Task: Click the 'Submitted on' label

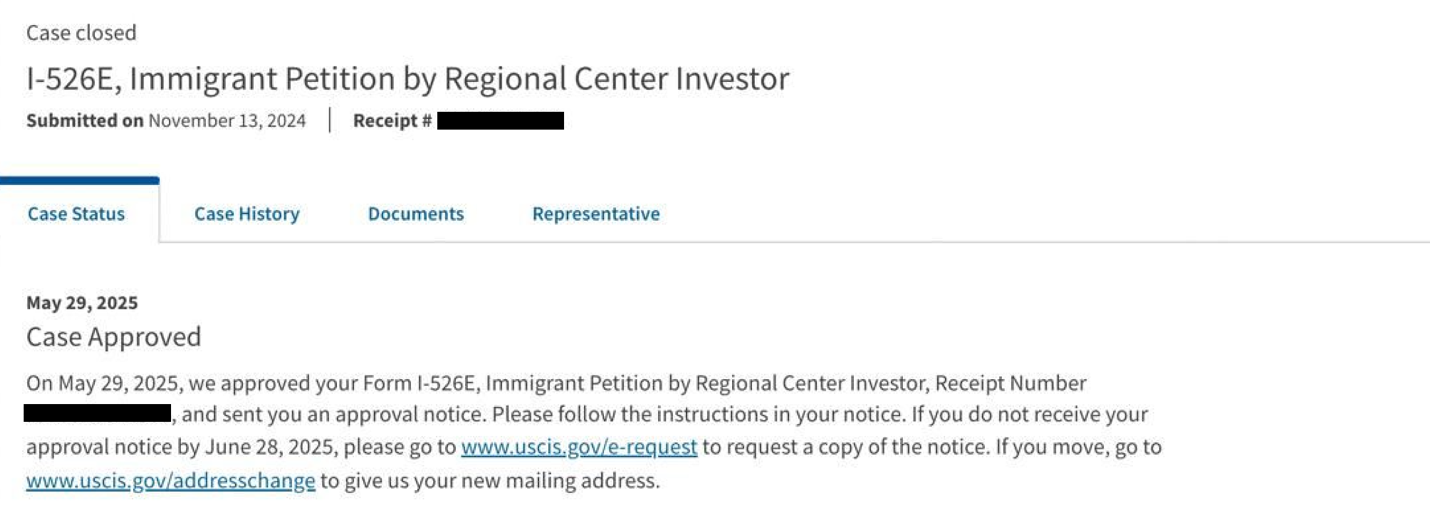Action: pos(85,121)
